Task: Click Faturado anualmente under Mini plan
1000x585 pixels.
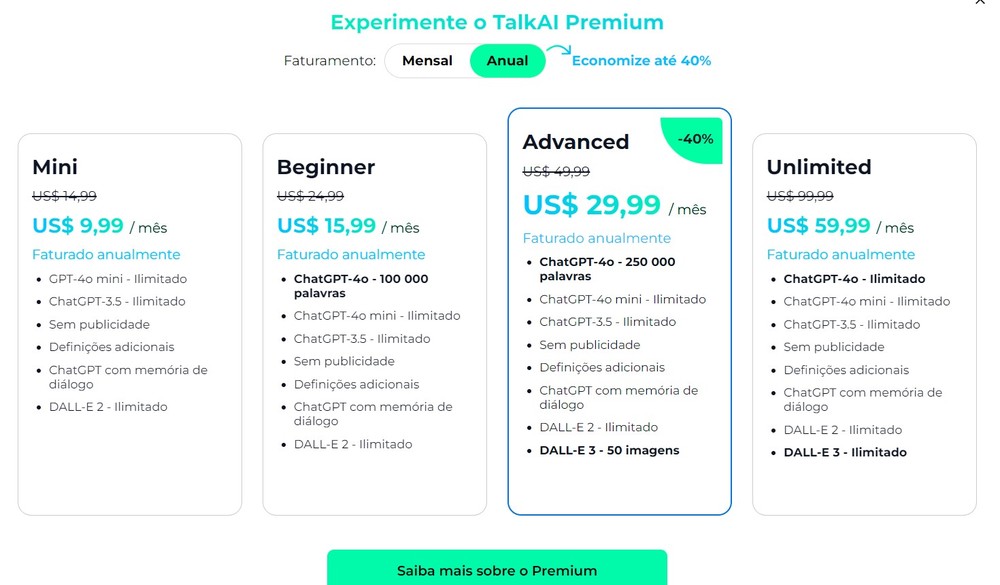Action: [106, 254]
